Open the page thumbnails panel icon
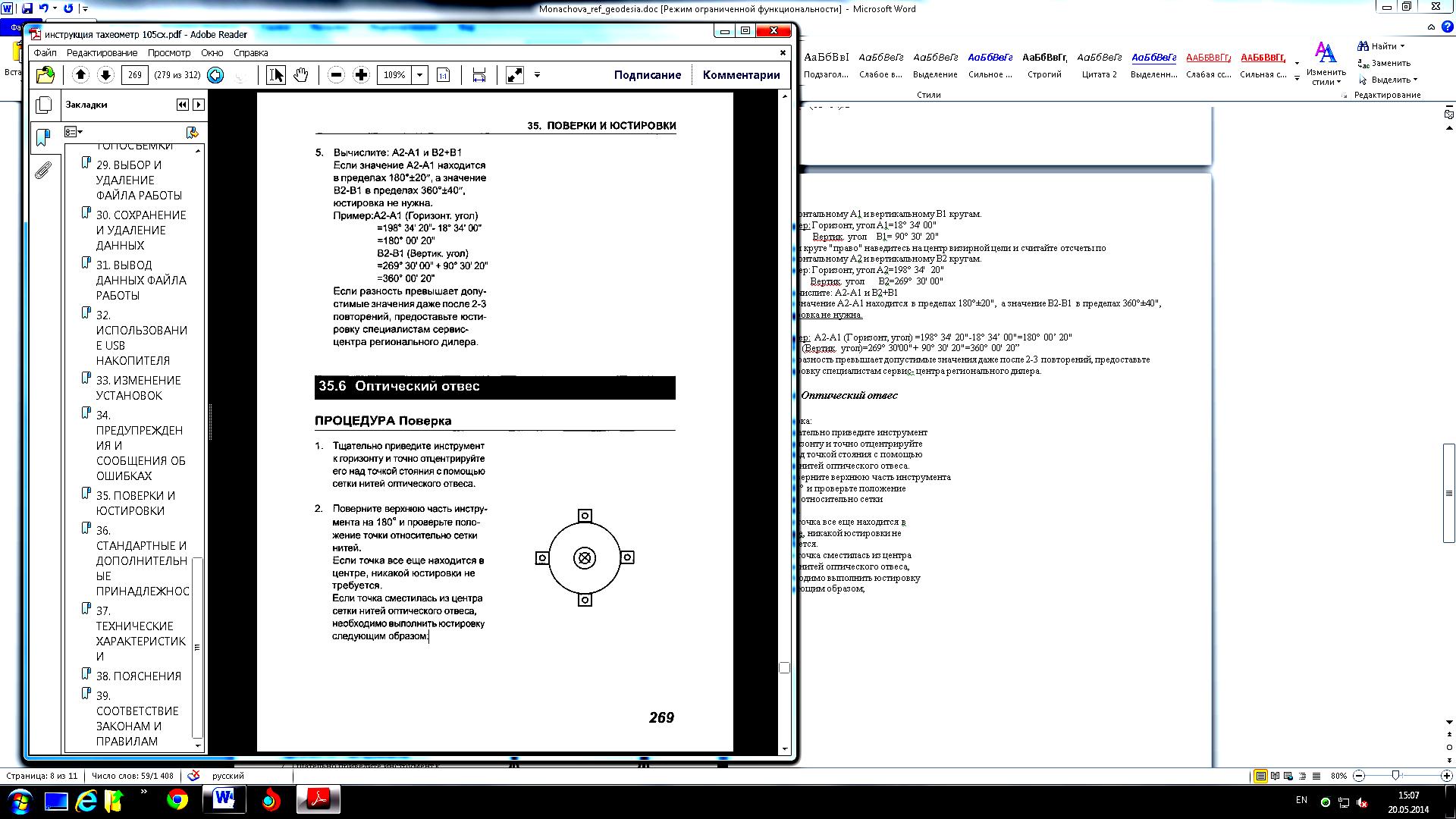The height and width of the screenshot is (819, 1456). 44,105
